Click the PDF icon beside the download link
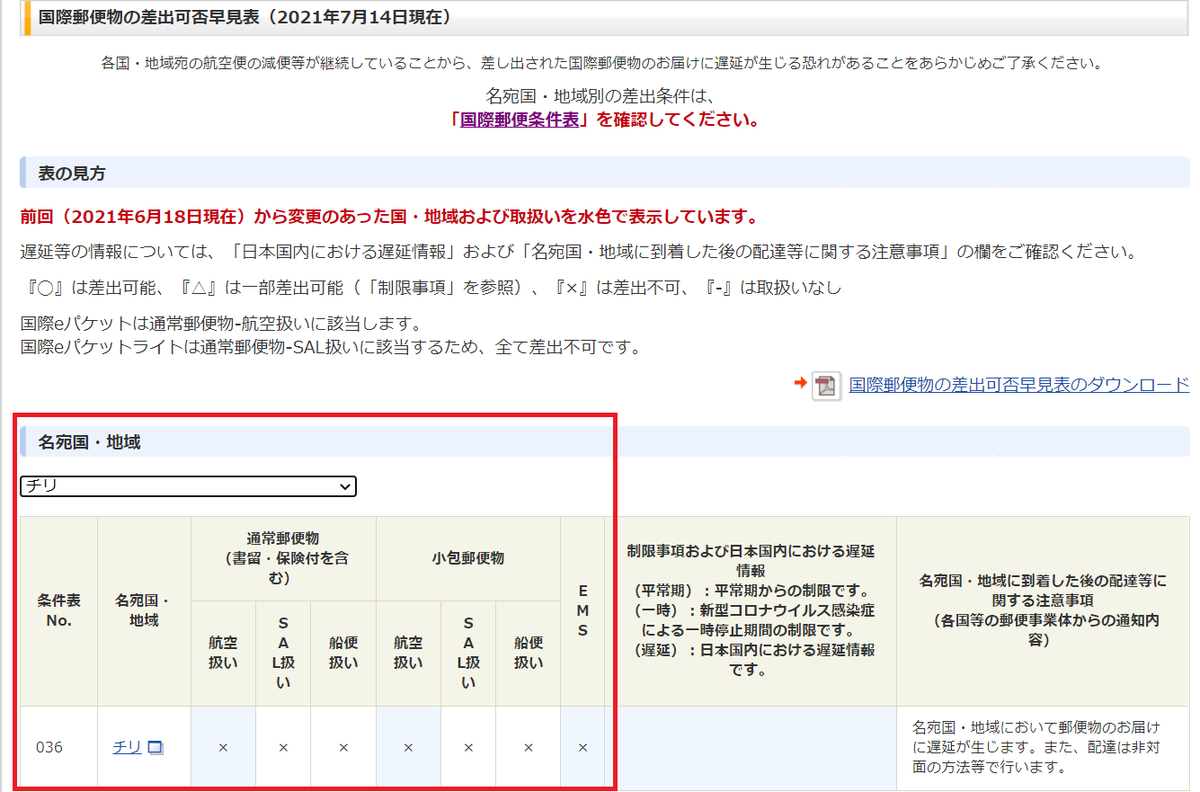The width and height of the screenshot is (1200, 792). tap(825, 385)
